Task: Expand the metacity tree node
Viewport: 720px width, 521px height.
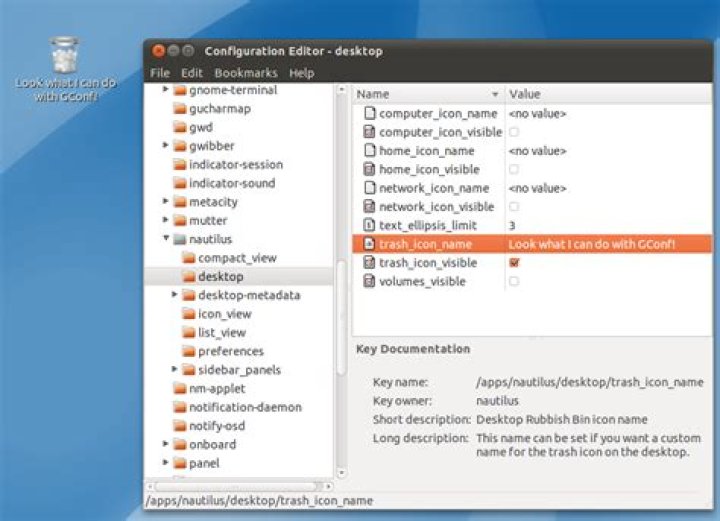Action: (166, 201)
